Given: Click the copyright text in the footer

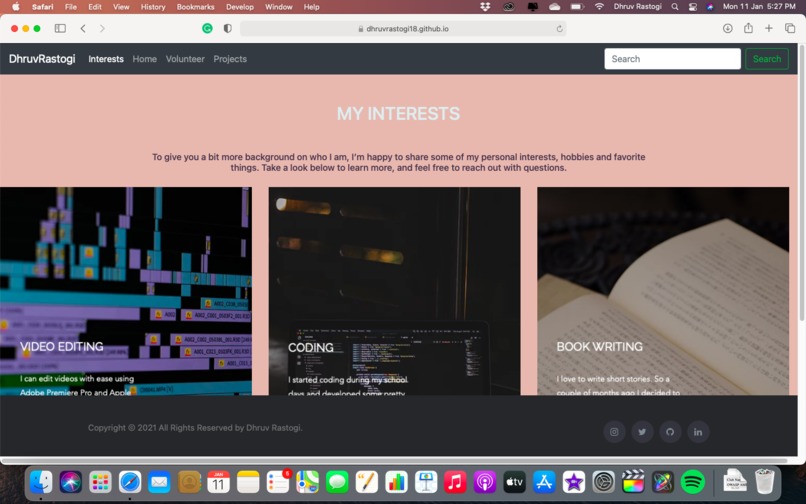Looking at the screenshot, I should pos(195,427).
